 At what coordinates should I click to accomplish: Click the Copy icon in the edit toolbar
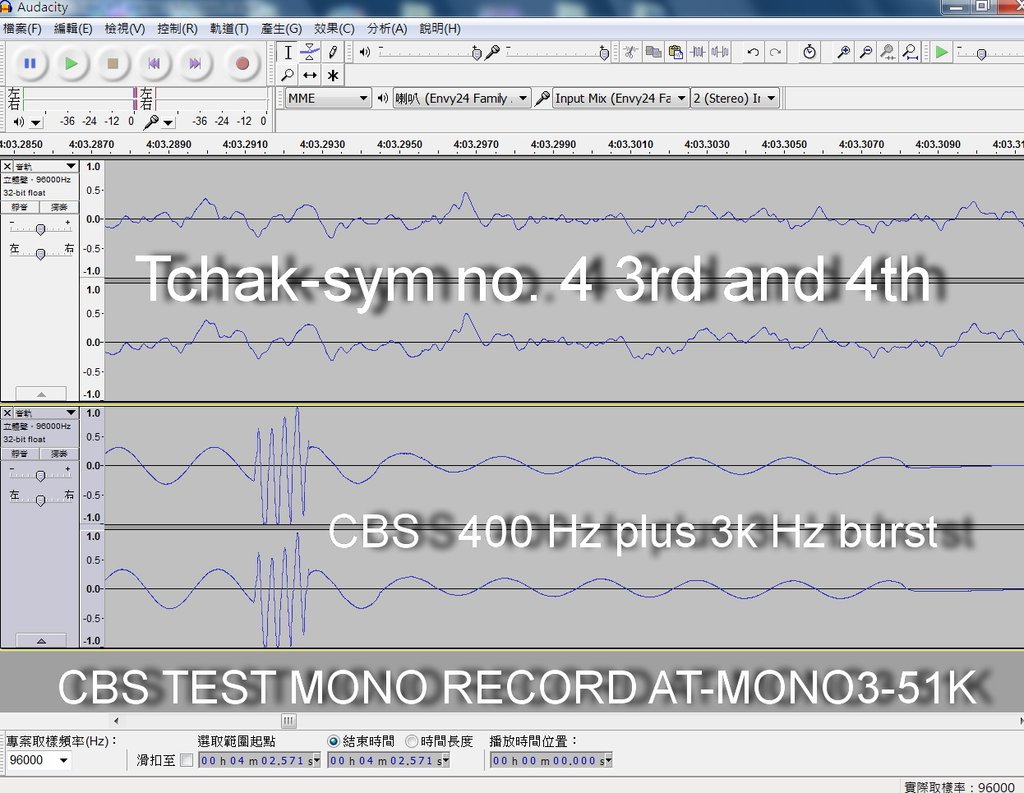click(653, 52)
